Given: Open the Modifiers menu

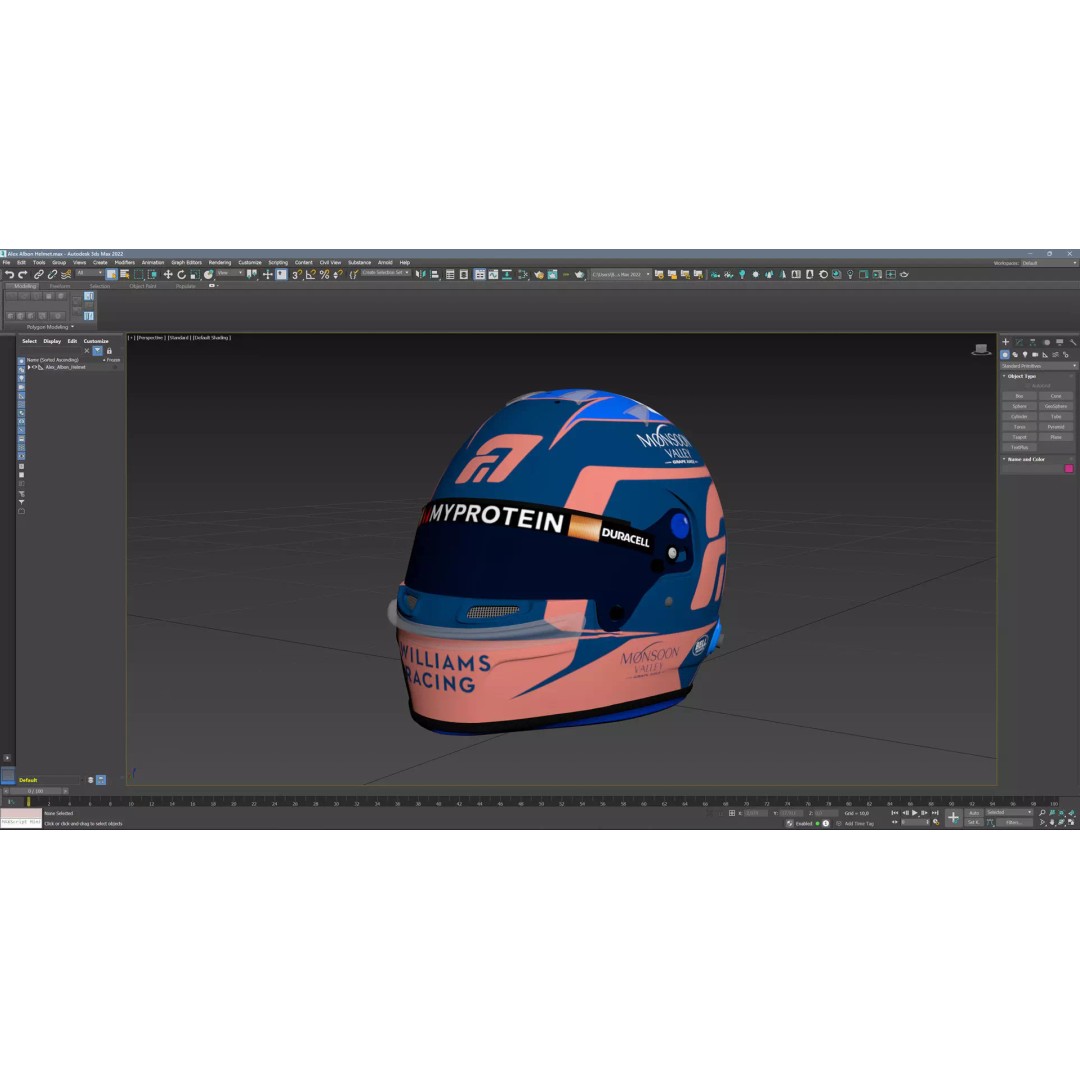Looking at the screenshot, I should click(124, 261).
